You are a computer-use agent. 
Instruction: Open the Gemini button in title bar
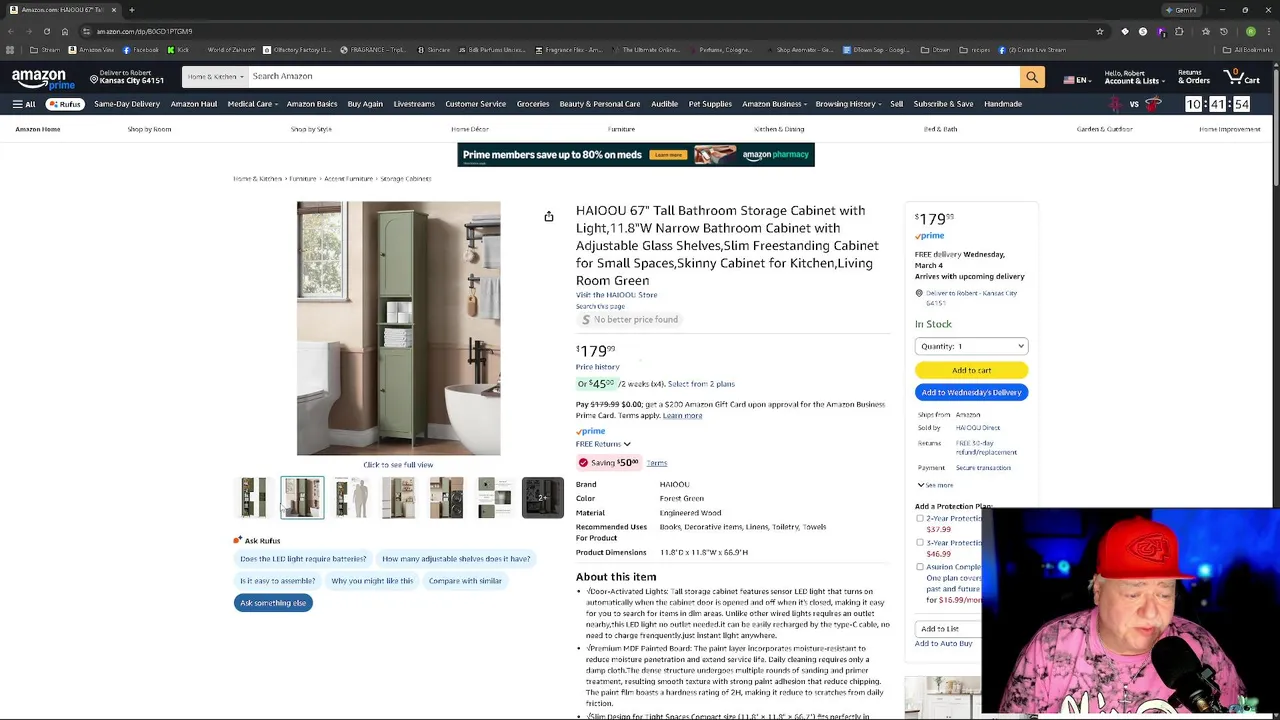click(1182, 10)
